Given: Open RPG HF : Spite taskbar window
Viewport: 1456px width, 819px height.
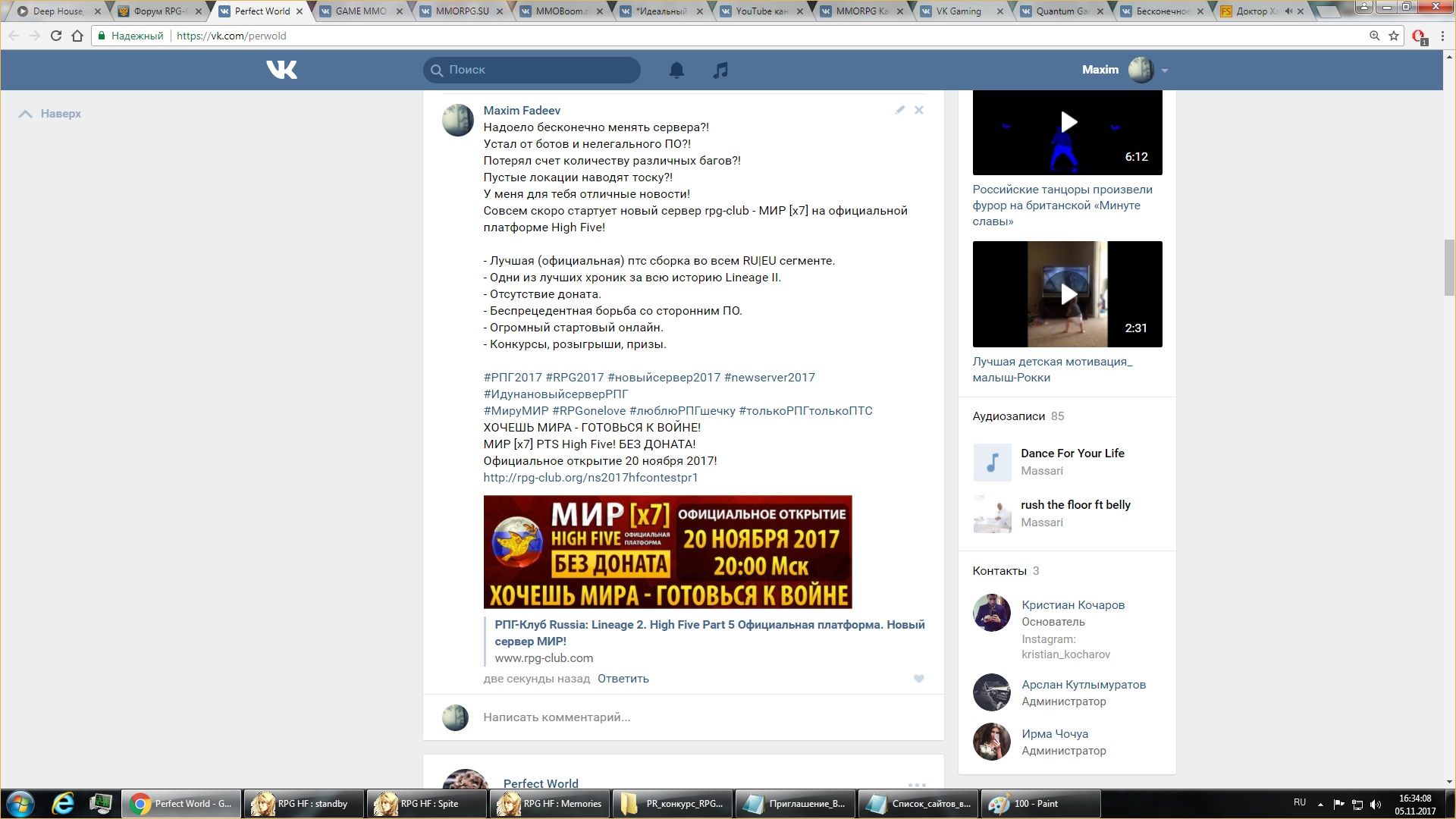Looking at the screenshot, I should 426,804.
